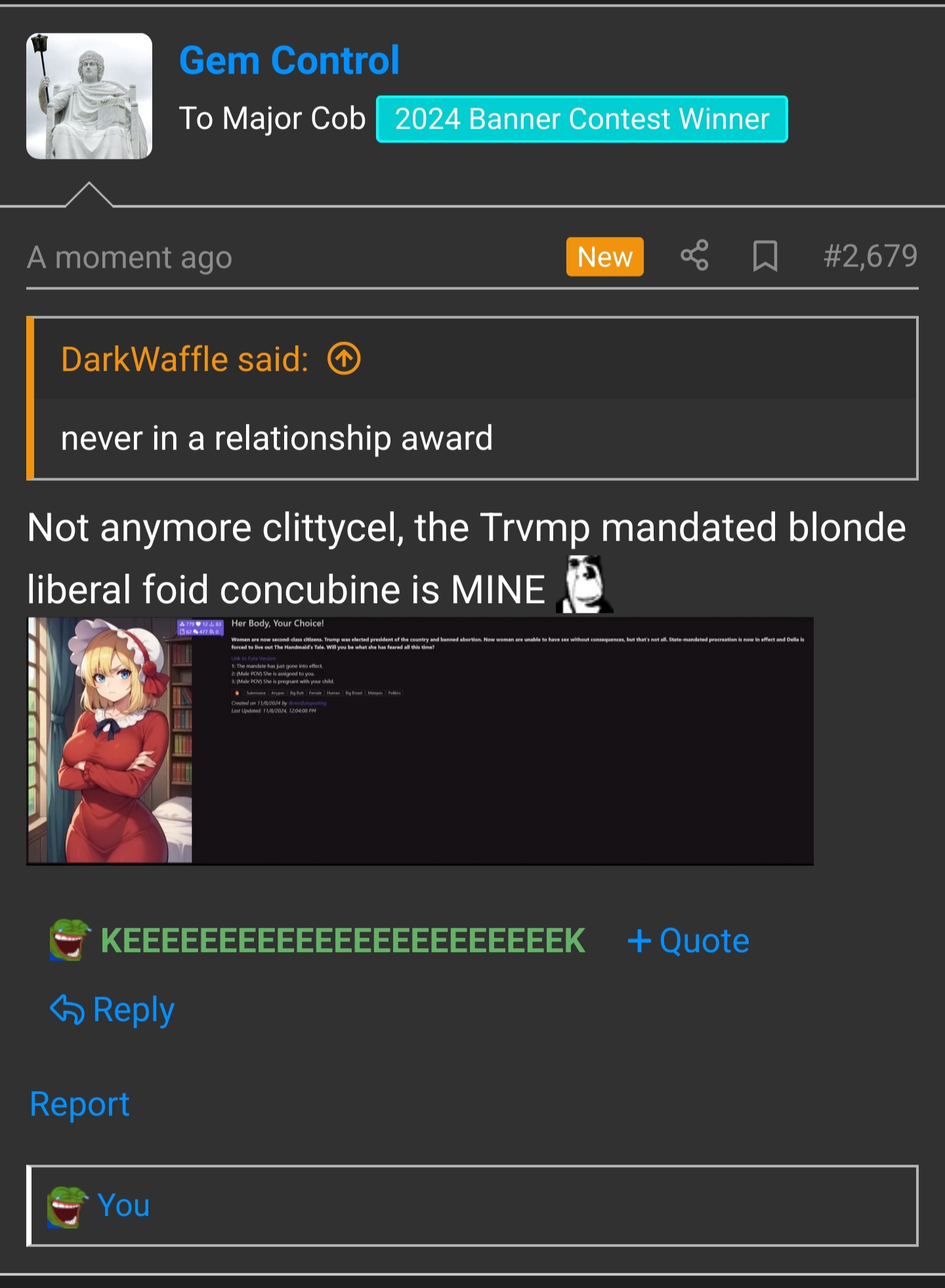Click the laughing frog reaction icon
Screen dimensions: 945x1288
pyautogui.click(x=70, y=940)
